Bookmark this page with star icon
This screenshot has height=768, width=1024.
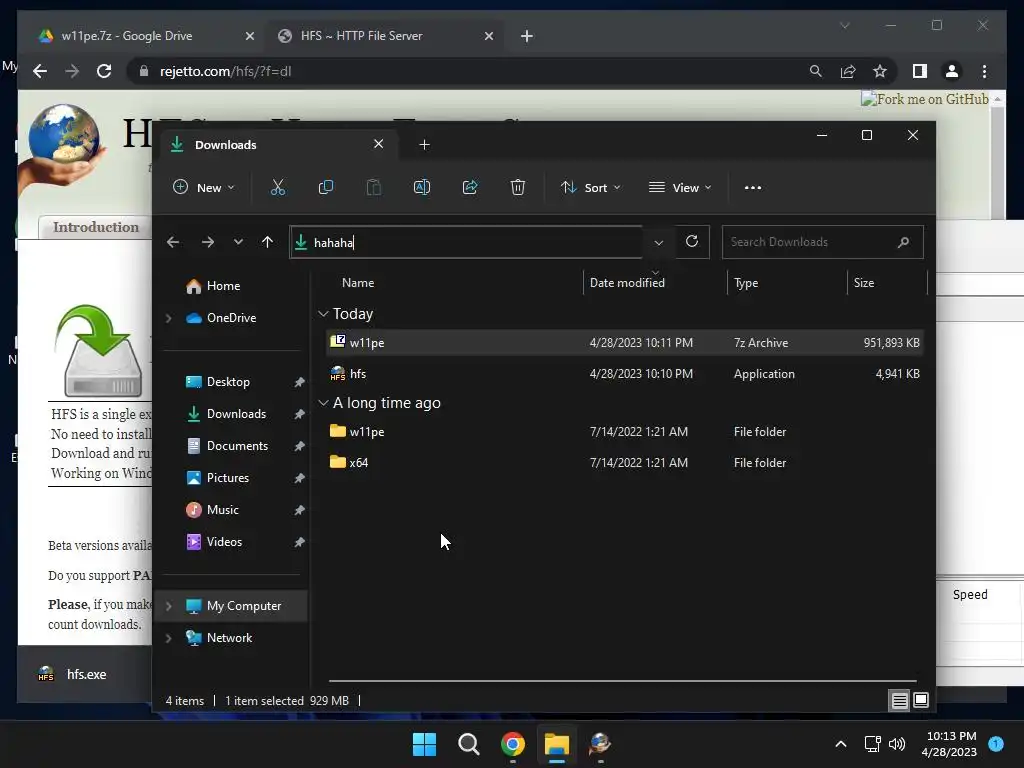[880, 71]
